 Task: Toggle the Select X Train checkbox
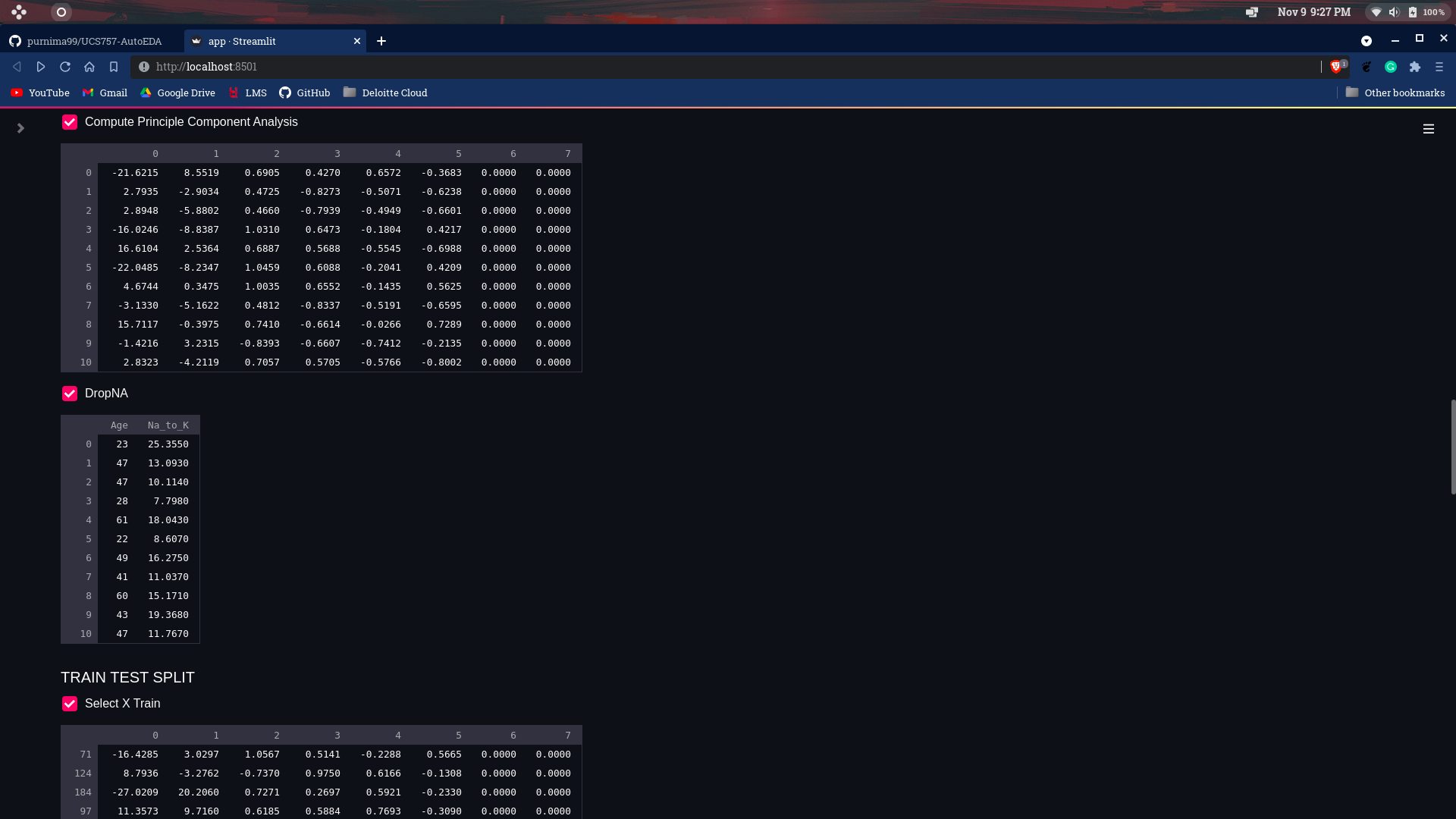(70, 704)
